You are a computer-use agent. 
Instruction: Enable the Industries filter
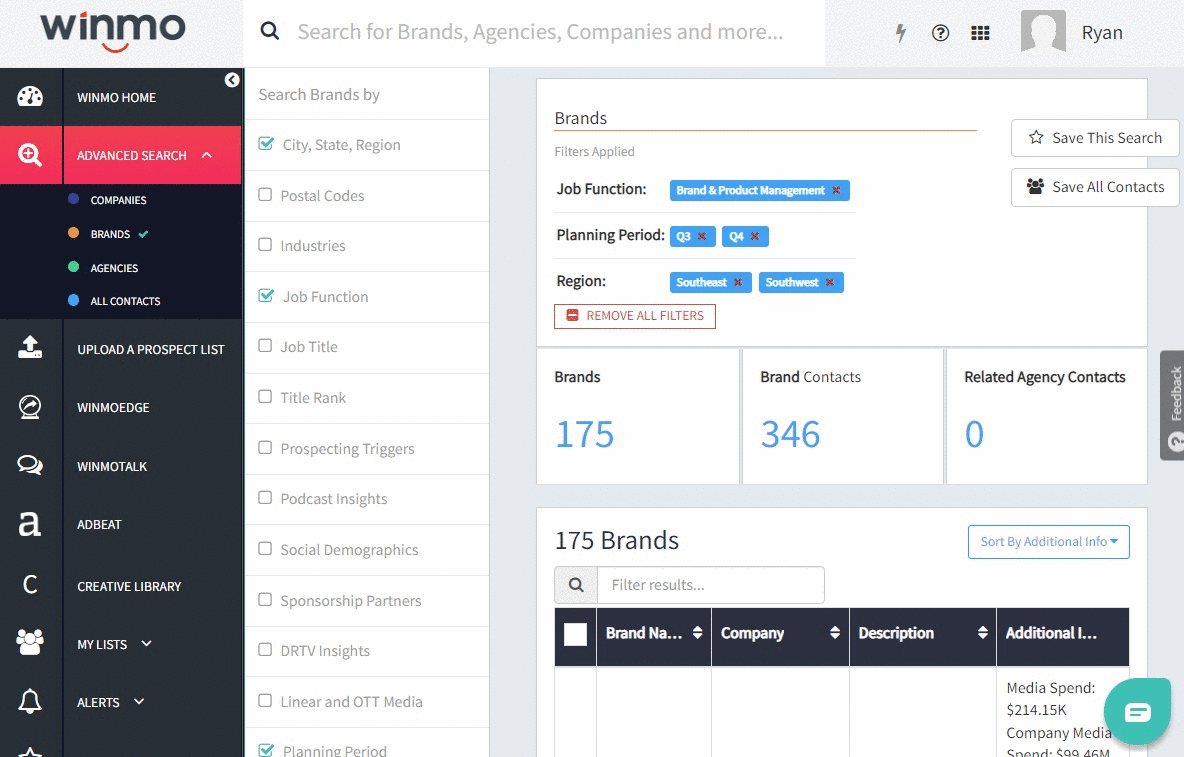click(265, 245)
